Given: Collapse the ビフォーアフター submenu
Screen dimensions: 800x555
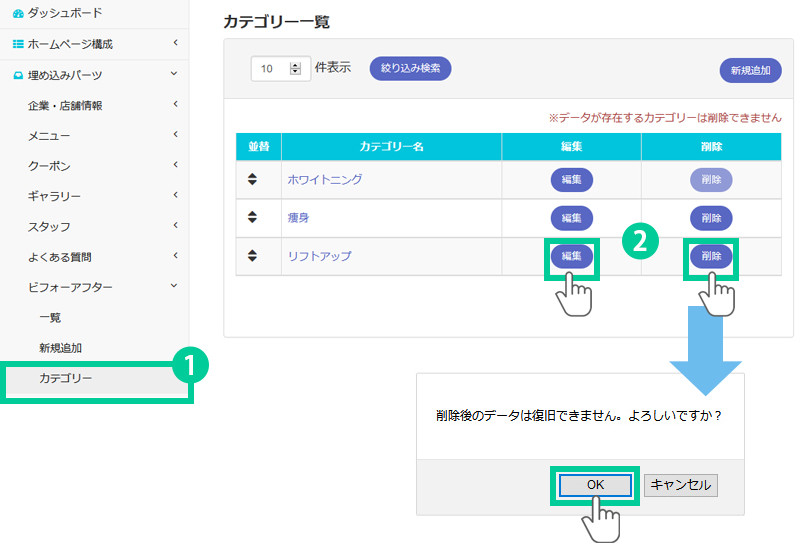Looking at the screenshot, I should 175,287.
